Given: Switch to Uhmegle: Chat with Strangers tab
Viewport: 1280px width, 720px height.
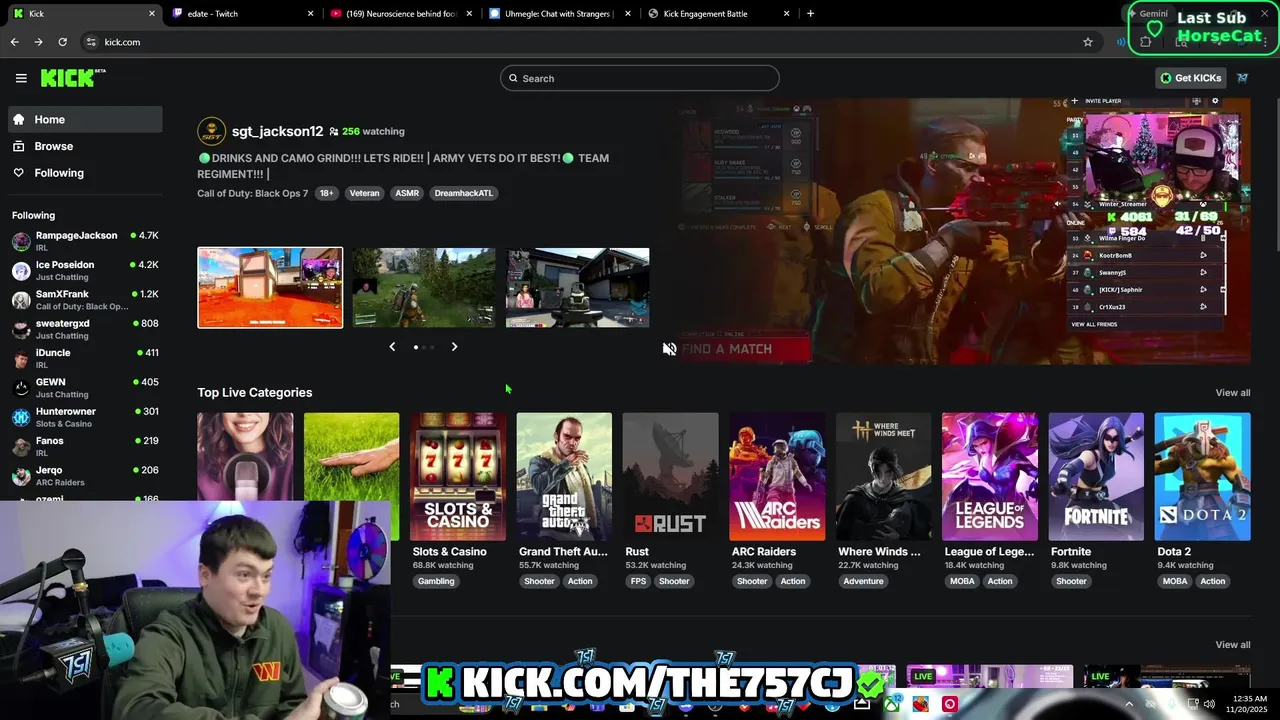Looking at the screenshot, I should [559, 14].
